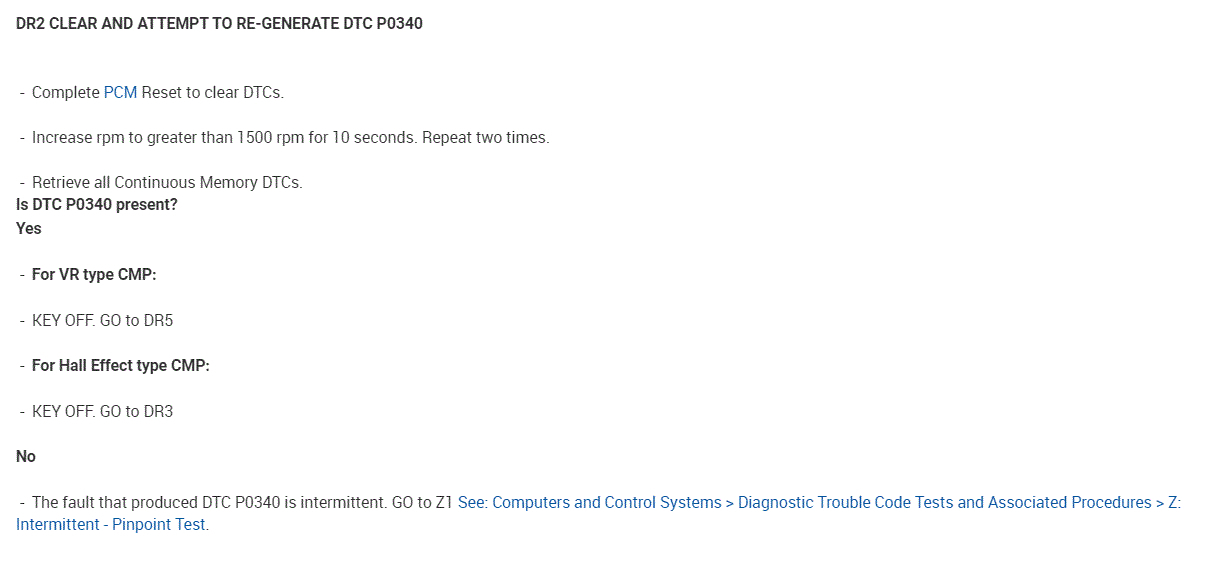
Task: Click the 'DR3' step reference
Action: point(158,411)
